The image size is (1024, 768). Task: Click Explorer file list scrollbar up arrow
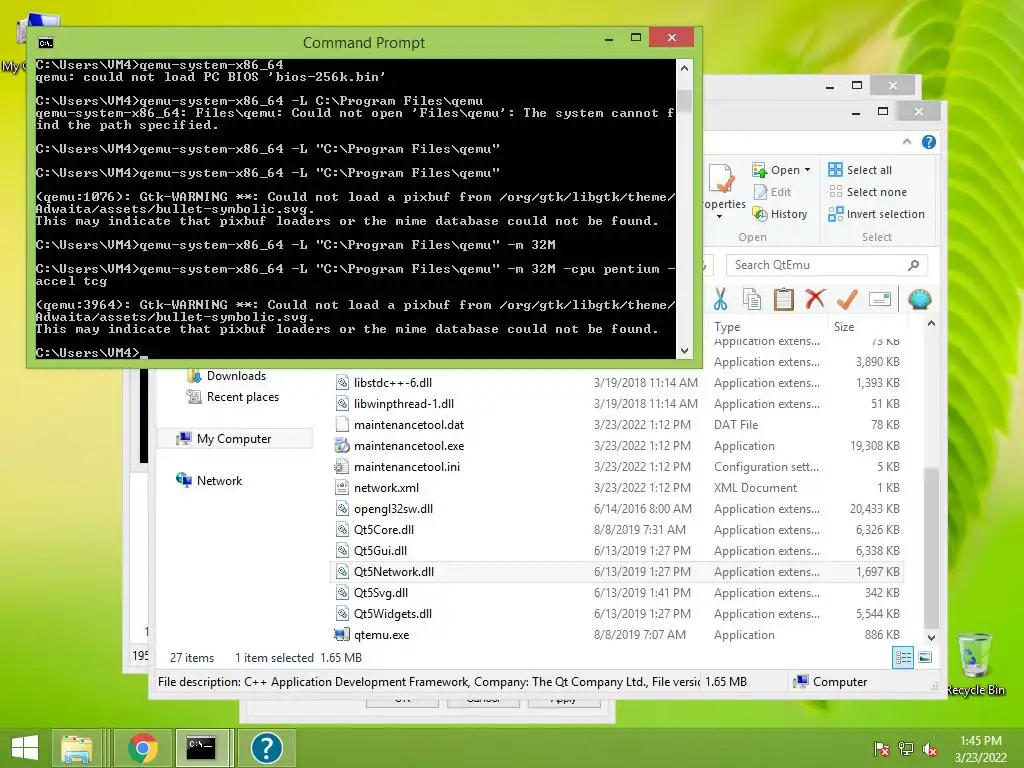(x=932, y=324)
